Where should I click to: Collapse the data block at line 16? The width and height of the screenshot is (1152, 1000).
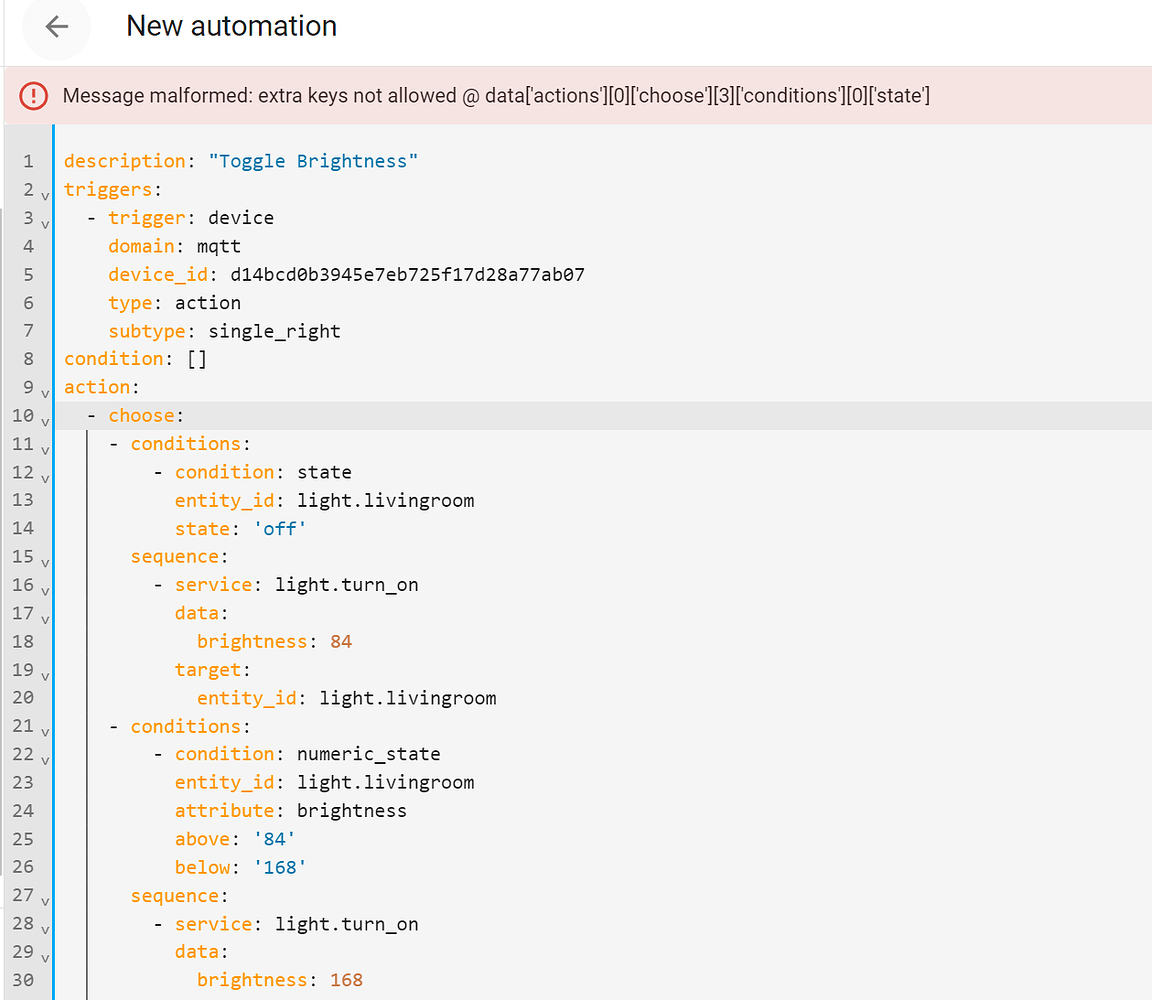44,590
